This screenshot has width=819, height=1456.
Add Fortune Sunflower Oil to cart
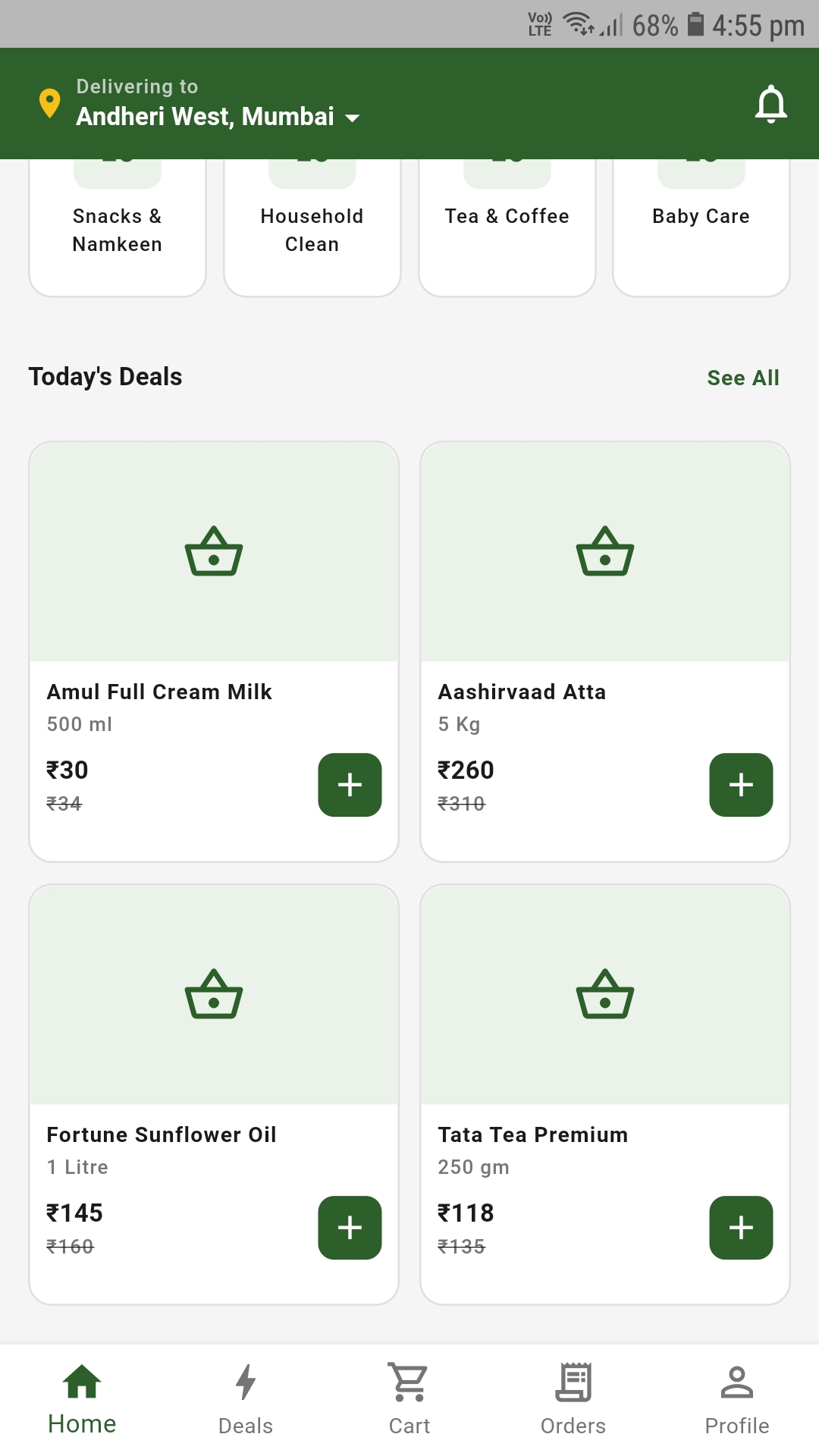350,1228
